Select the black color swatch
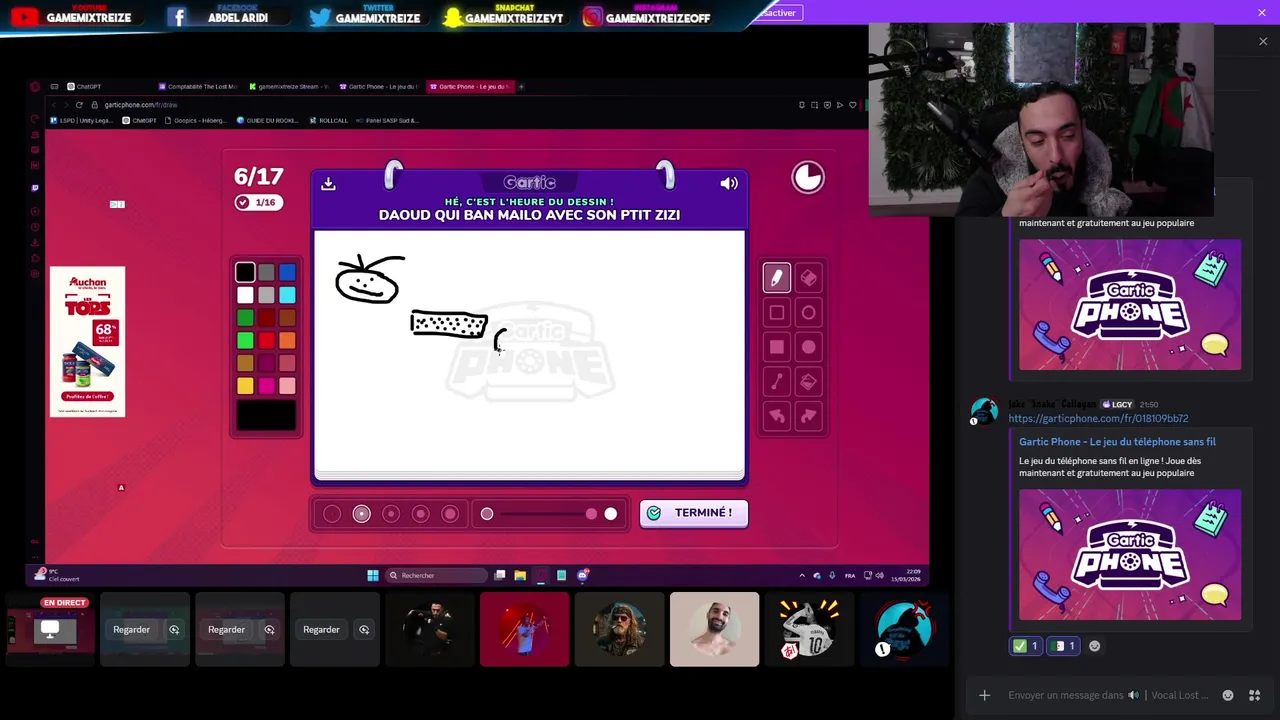The width and height of the screenshot is (1280, 720). [x=245, y=272]
